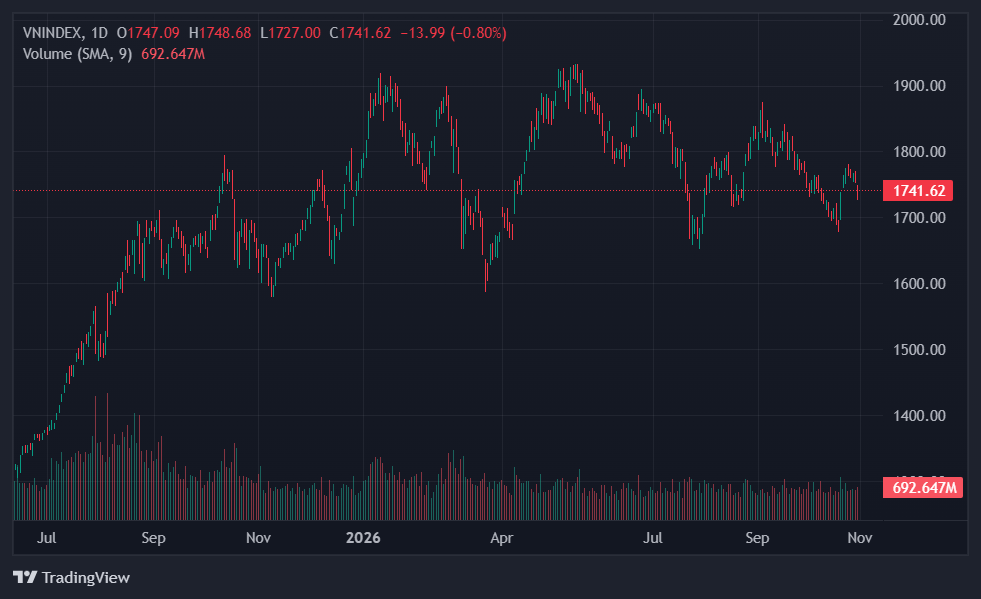
Task: Click the red 692.647M volume axis label
Action: pos(923,488)
